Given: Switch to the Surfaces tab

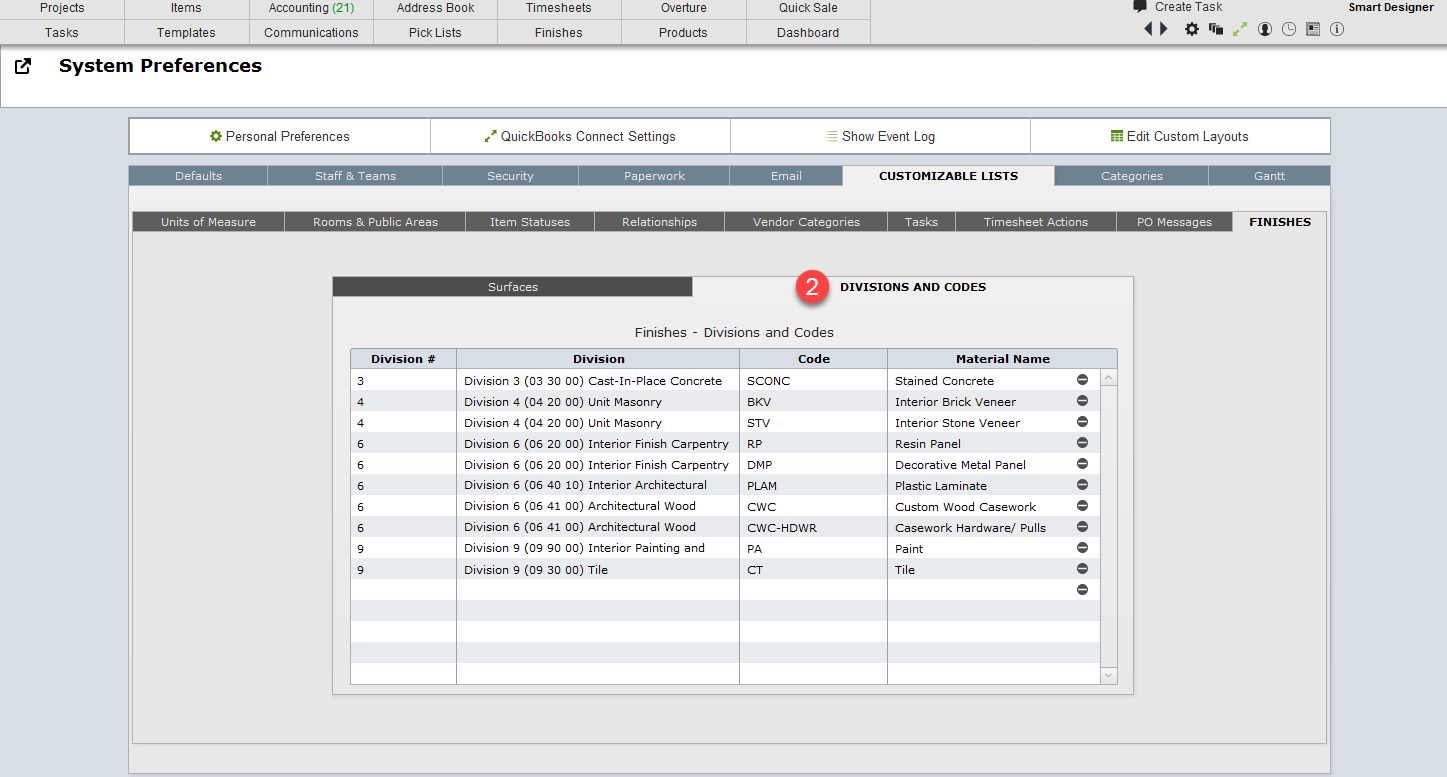Looking at the screenshot, I should click(x=512, y=287).
